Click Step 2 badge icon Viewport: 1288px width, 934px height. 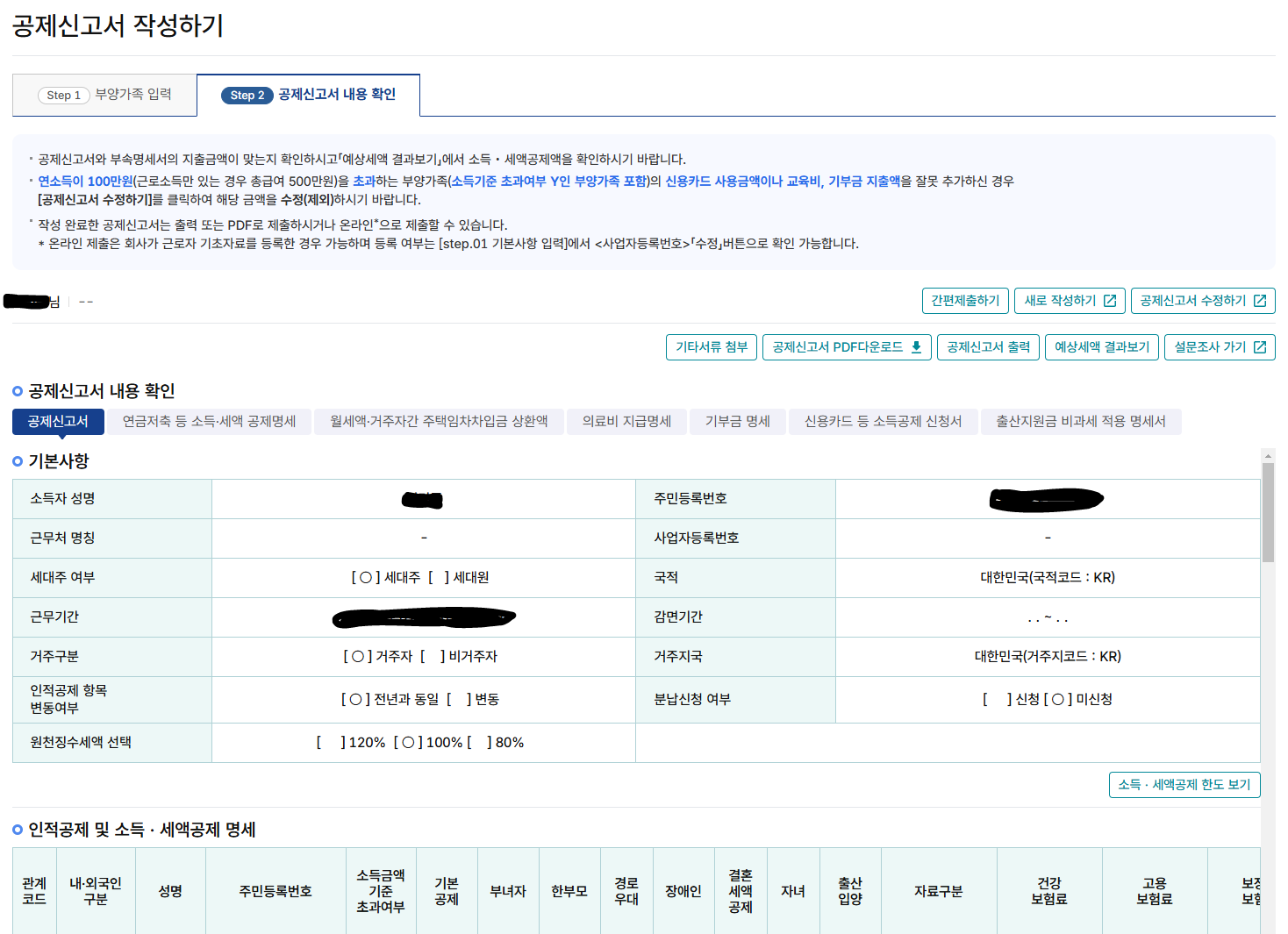[247, 95]
